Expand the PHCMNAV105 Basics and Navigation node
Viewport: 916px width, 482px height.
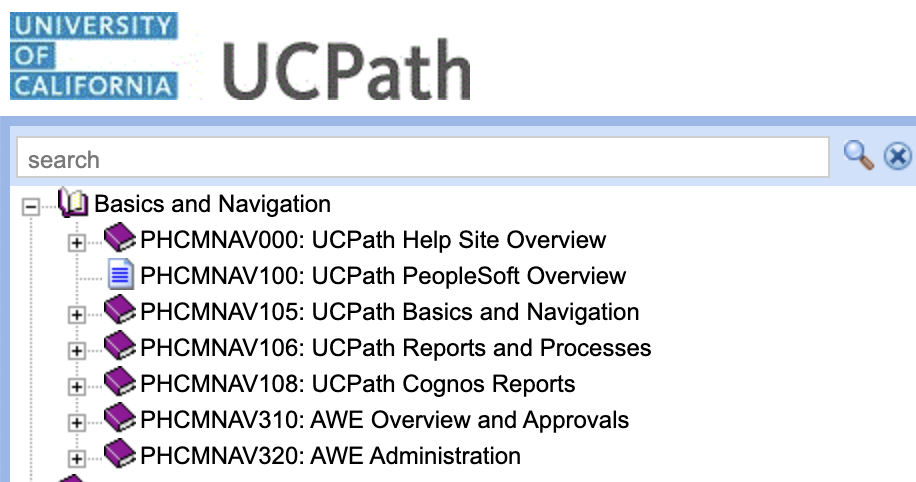coord(77,314)
